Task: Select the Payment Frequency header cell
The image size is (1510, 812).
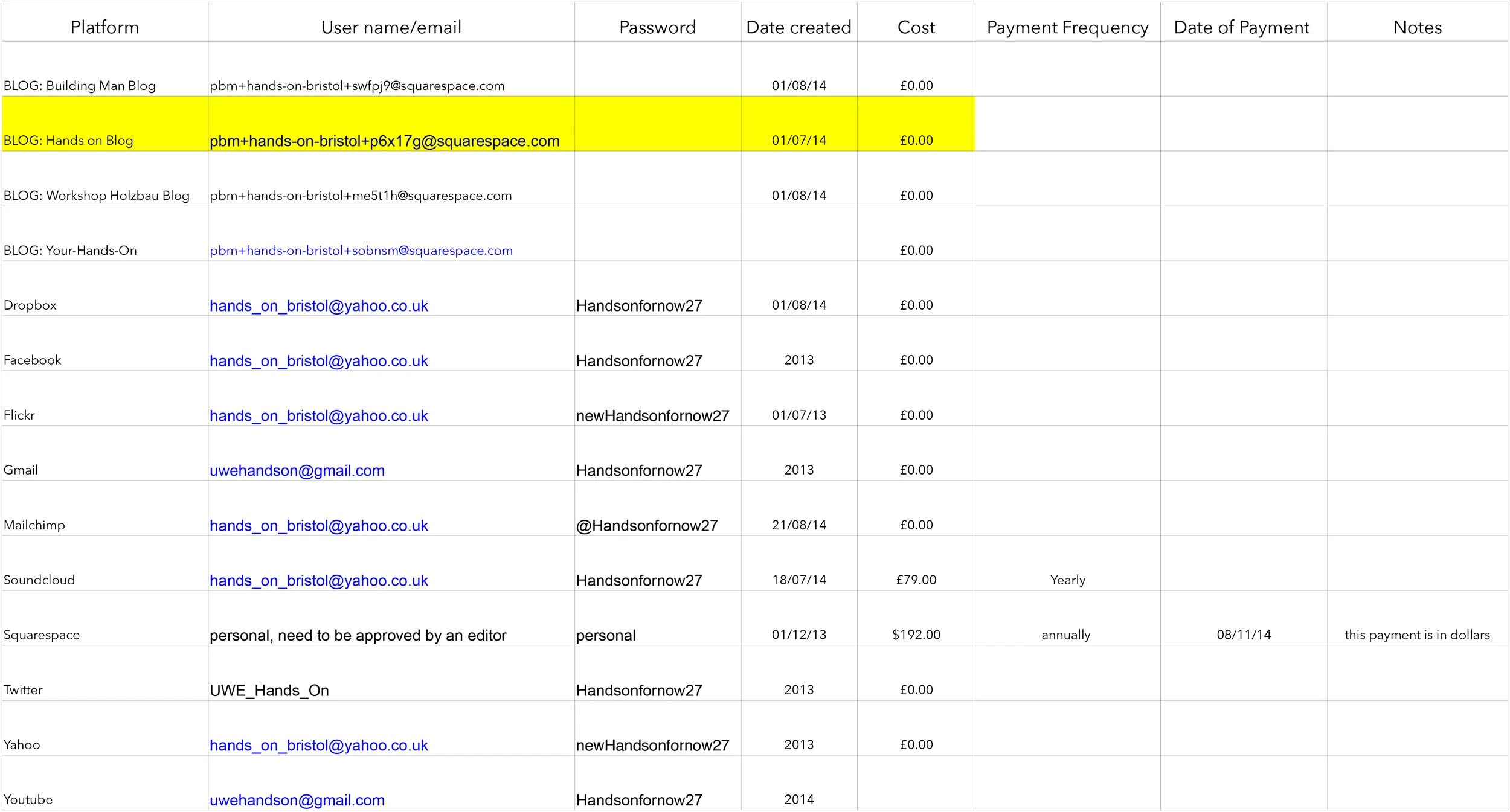Action: [x=1067, y=27]
